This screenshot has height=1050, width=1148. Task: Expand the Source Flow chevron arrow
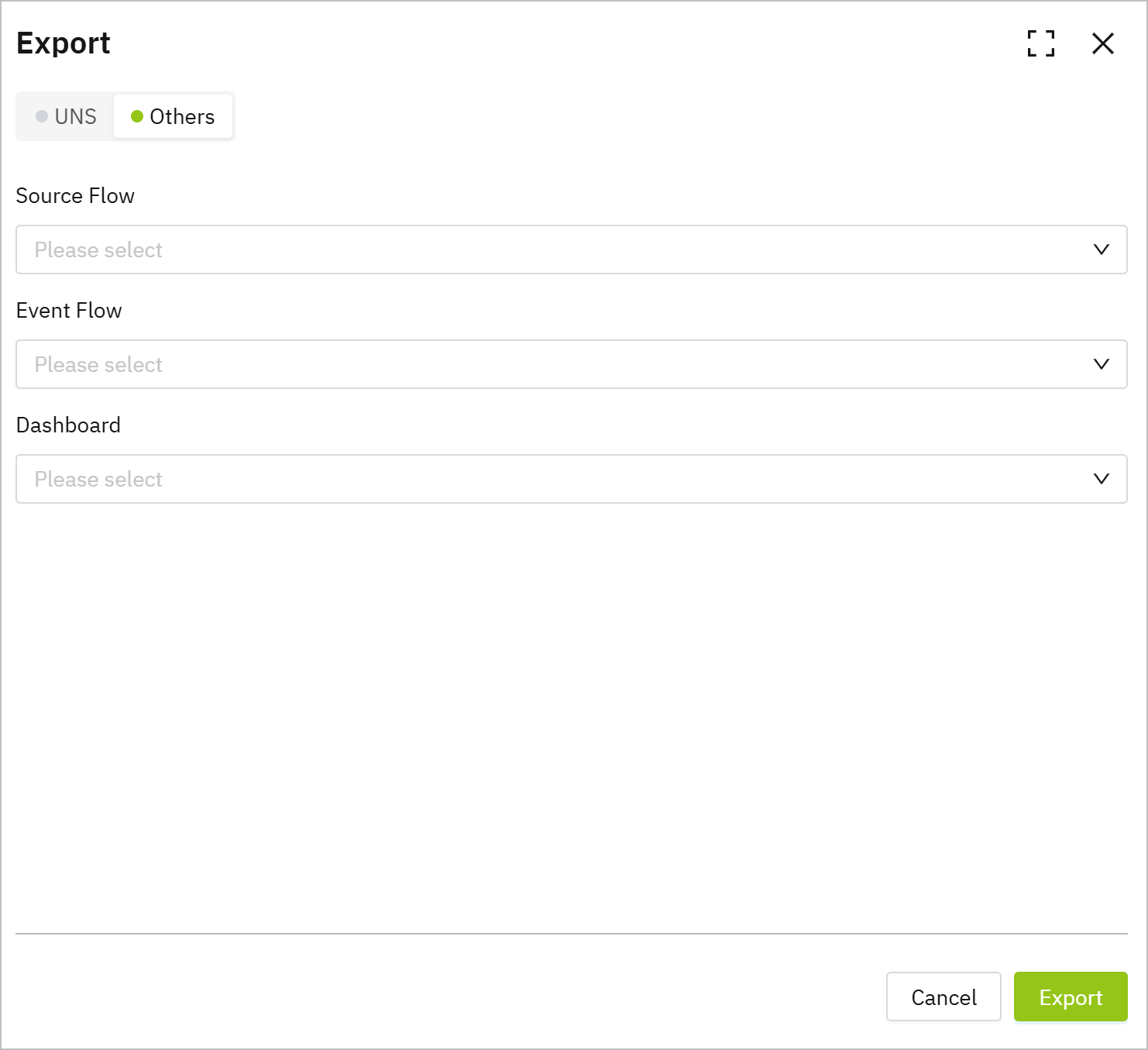pos(1101,250)
